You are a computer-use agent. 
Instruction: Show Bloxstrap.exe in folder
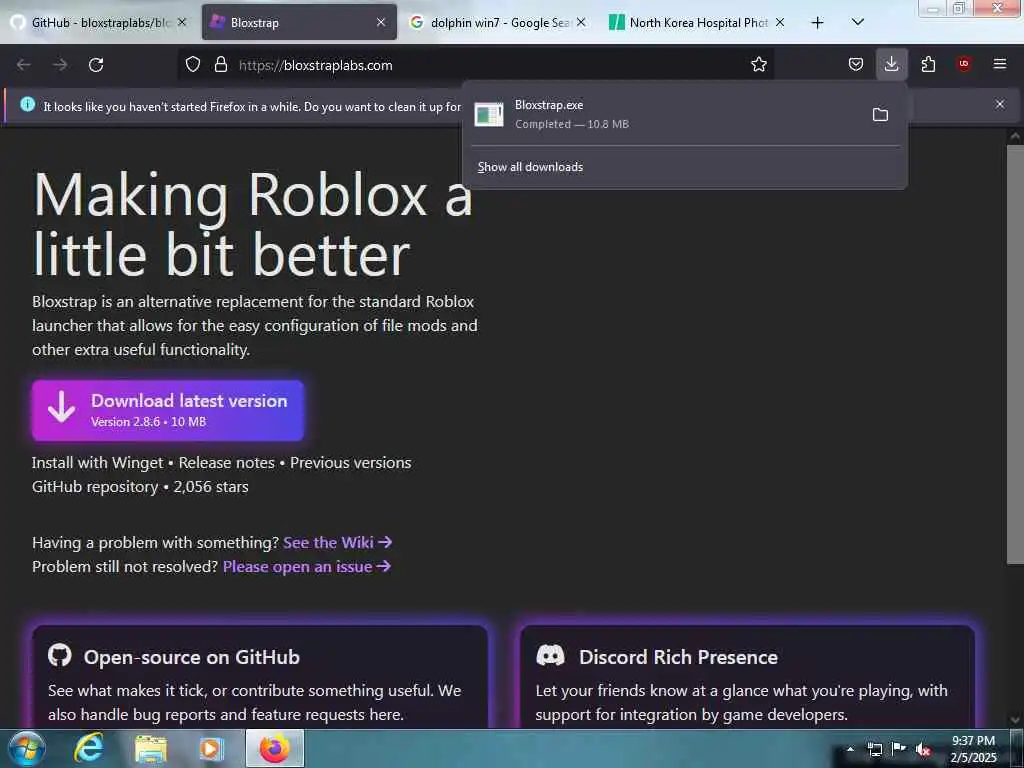(x=880, y=115)
